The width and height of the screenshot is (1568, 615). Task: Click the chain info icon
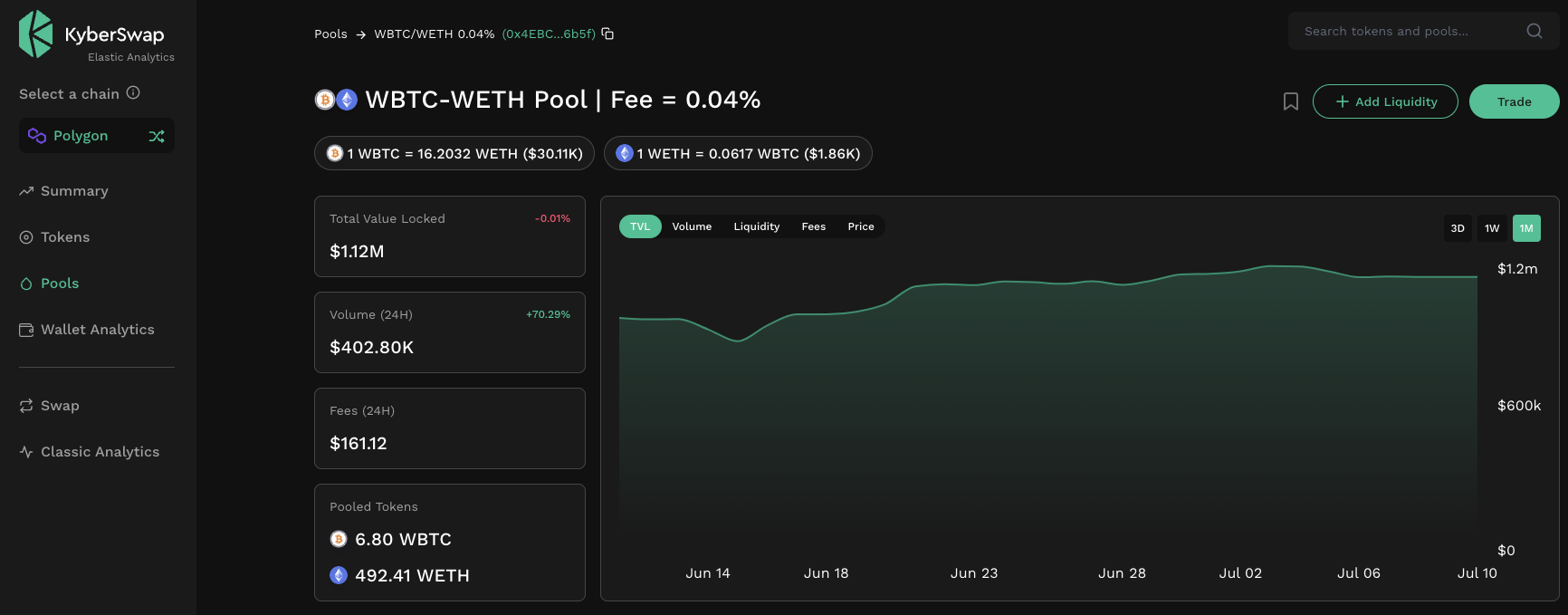[x=133, y=92]
